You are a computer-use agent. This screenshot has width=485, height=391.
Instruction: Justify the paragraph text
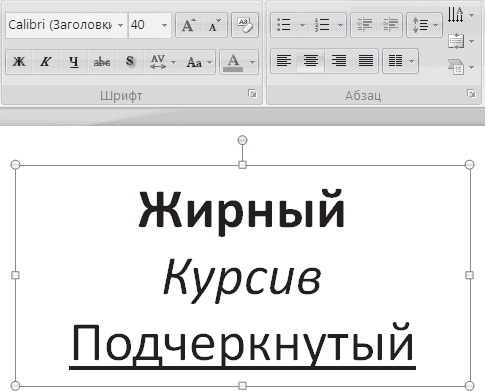[366, 61]
